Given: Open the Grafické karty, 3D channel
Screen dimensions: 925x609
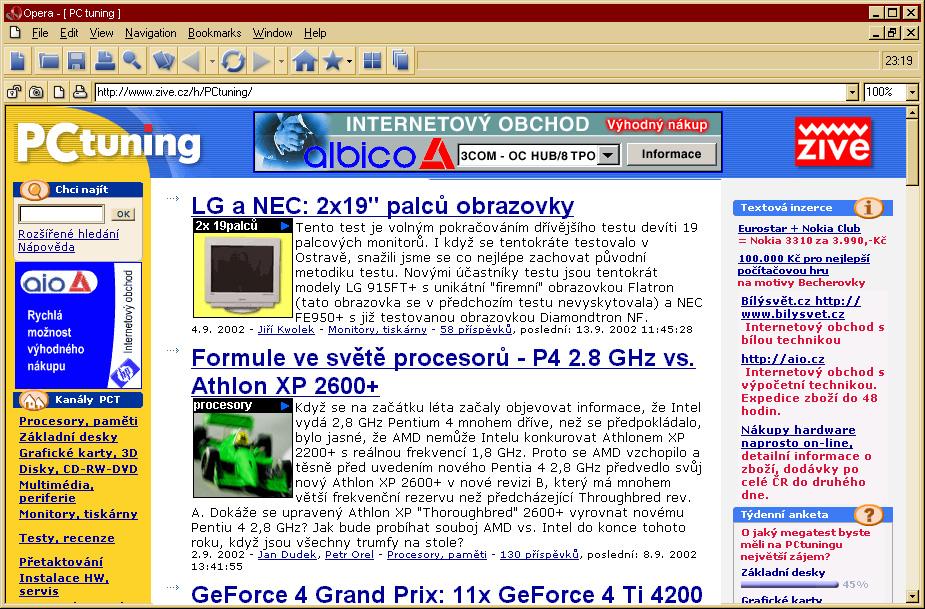Looking at the screenshot, I should [x=78, y=453].
